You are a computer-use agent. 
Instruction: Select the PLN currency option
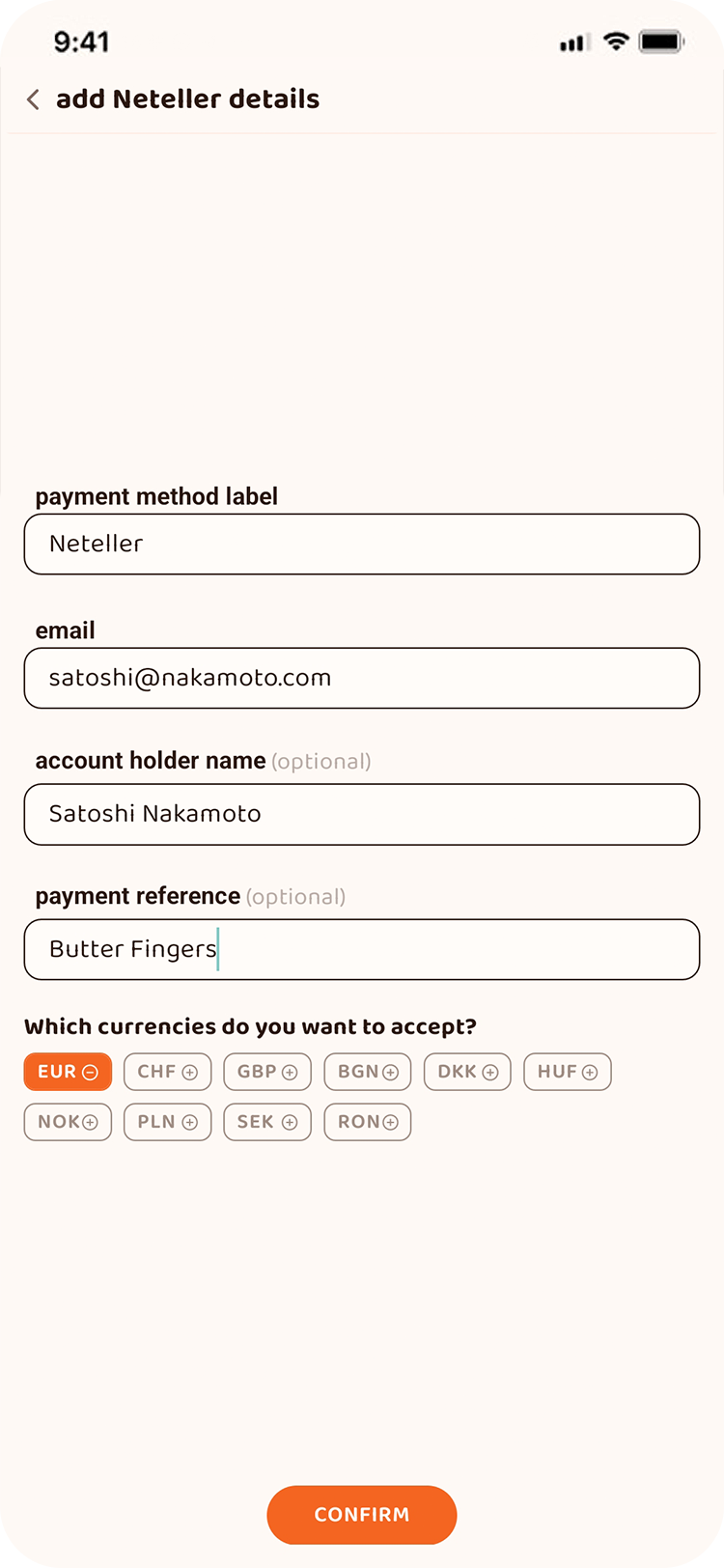tap(167, 1122)
